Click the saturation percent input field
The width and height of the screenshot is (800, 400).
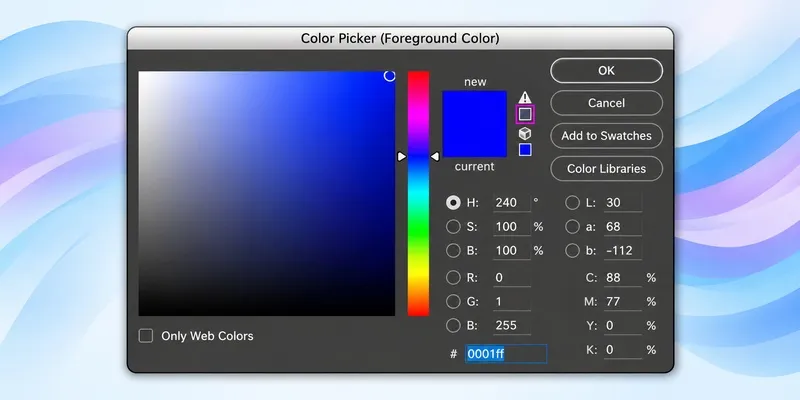pyautogui.click(x=512, y=227)
